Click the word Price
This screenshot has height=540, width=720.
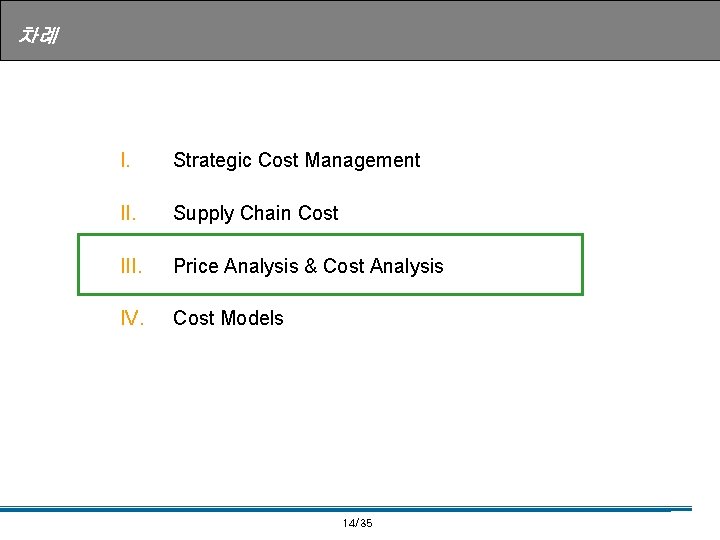pyautogui.click(x=196, y=266)
